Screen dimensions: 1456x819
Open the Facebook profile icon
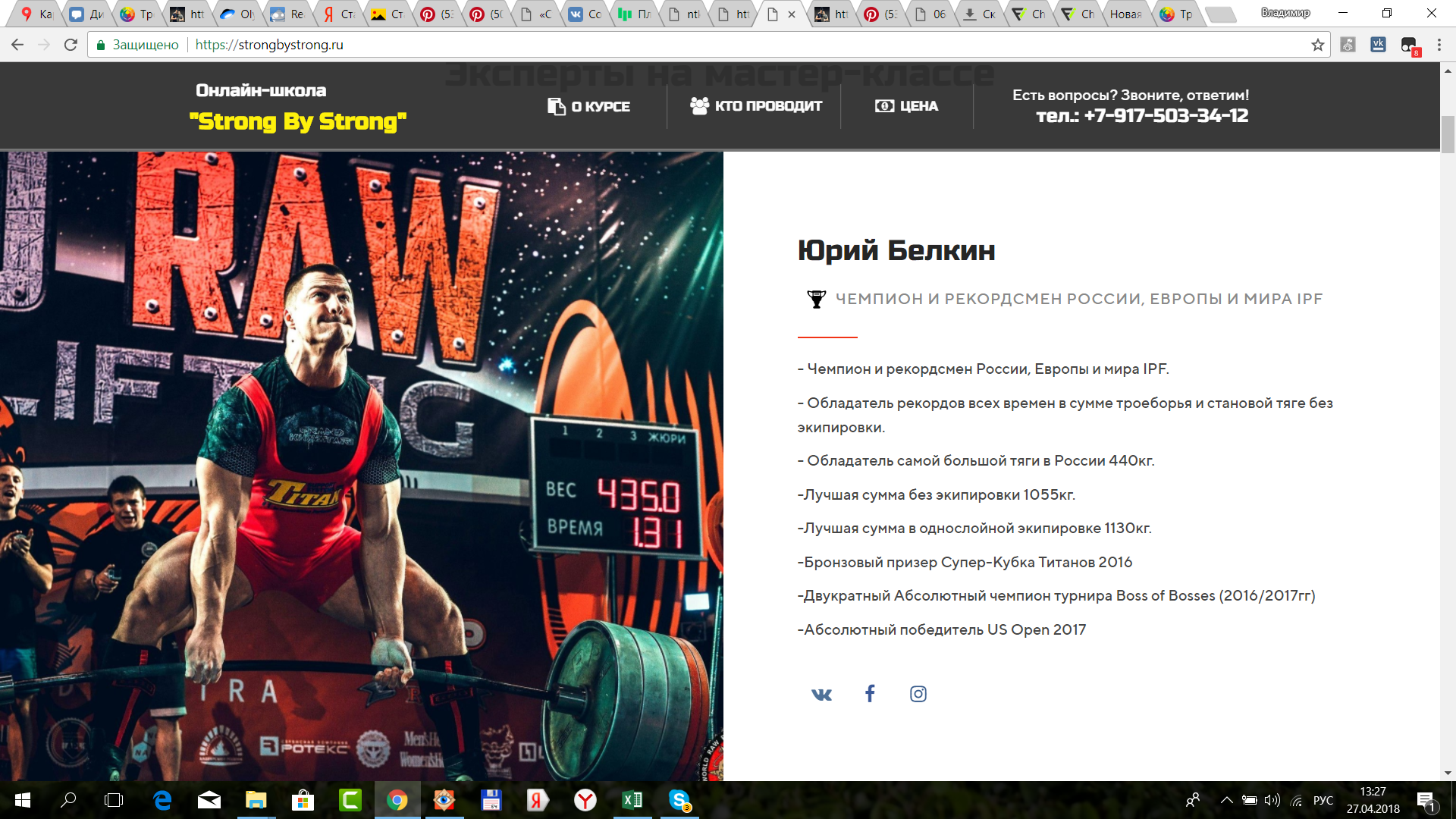click(x=870, y=693)
